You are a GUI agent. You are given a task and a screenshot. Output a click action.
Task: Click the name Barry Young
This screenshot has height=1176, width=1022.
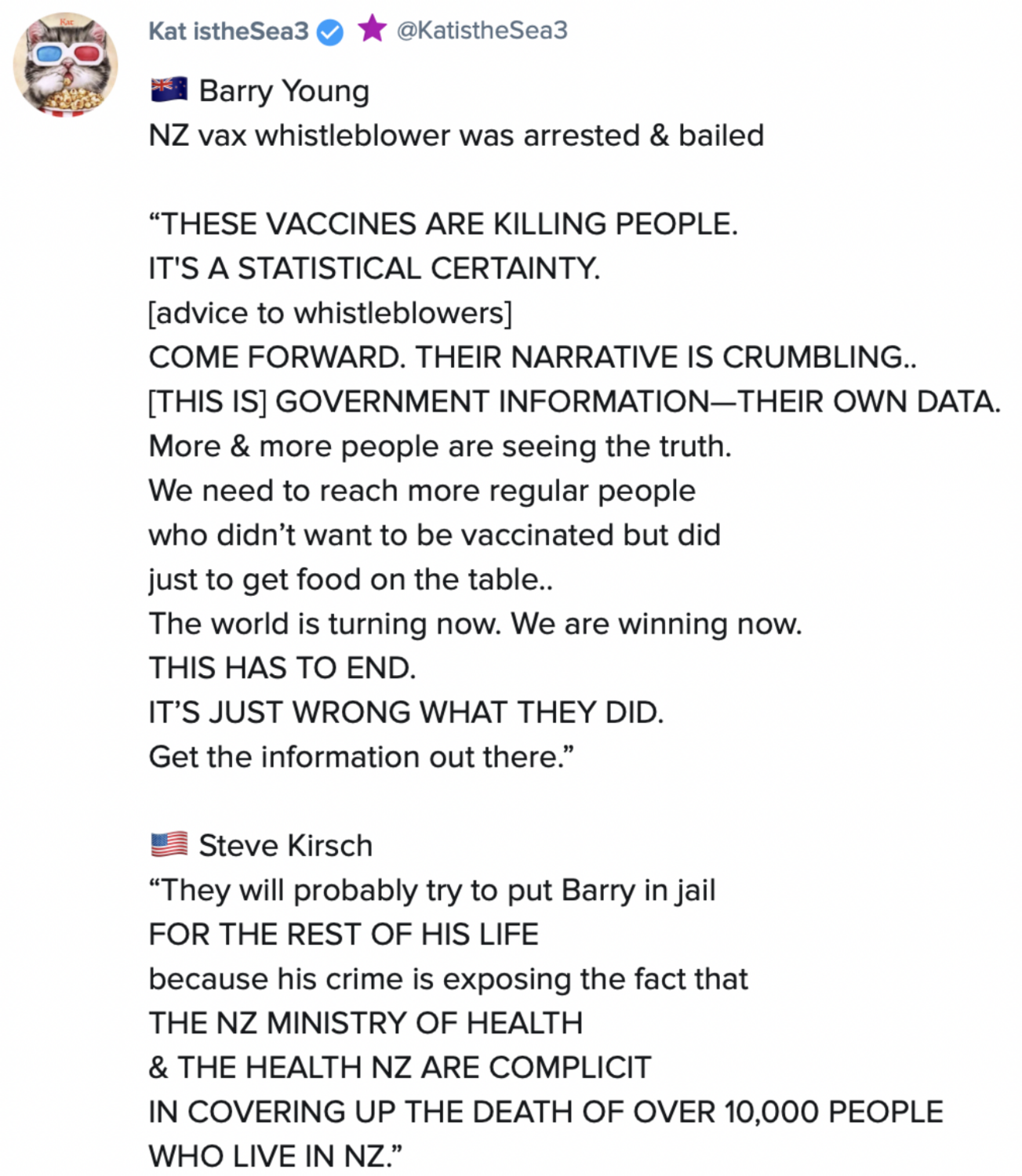(x=284, y=91)
